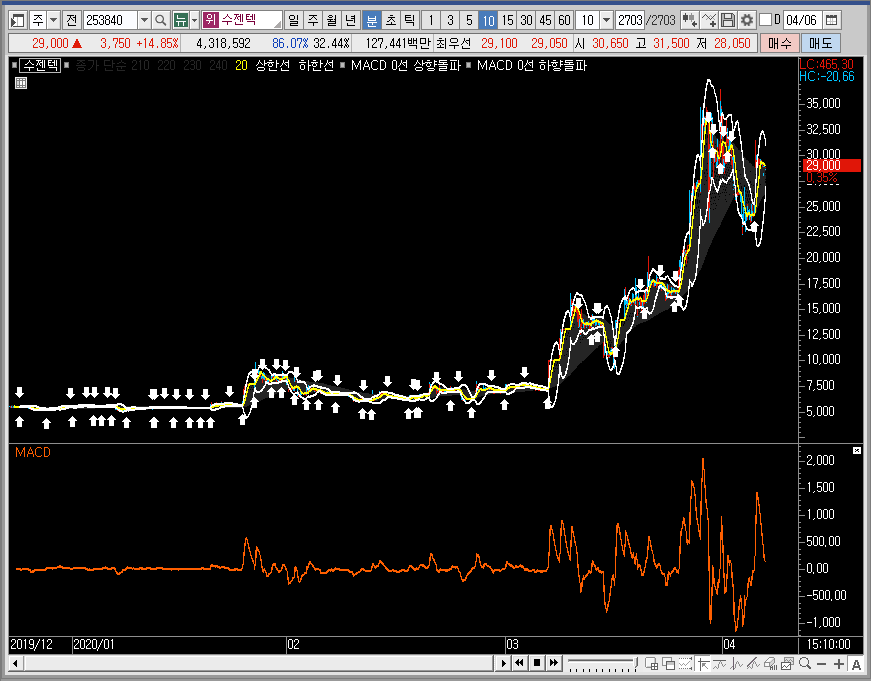Click the 매도 sell button
Screen dimensions: 871x681
click(x=820, y=43)
